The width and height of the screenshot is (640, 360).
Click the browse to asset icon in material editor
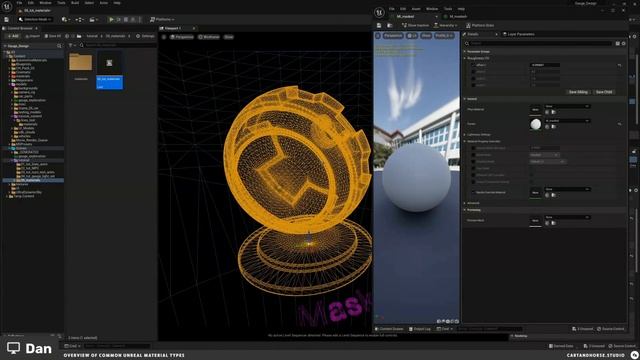[x=390, y=25]
